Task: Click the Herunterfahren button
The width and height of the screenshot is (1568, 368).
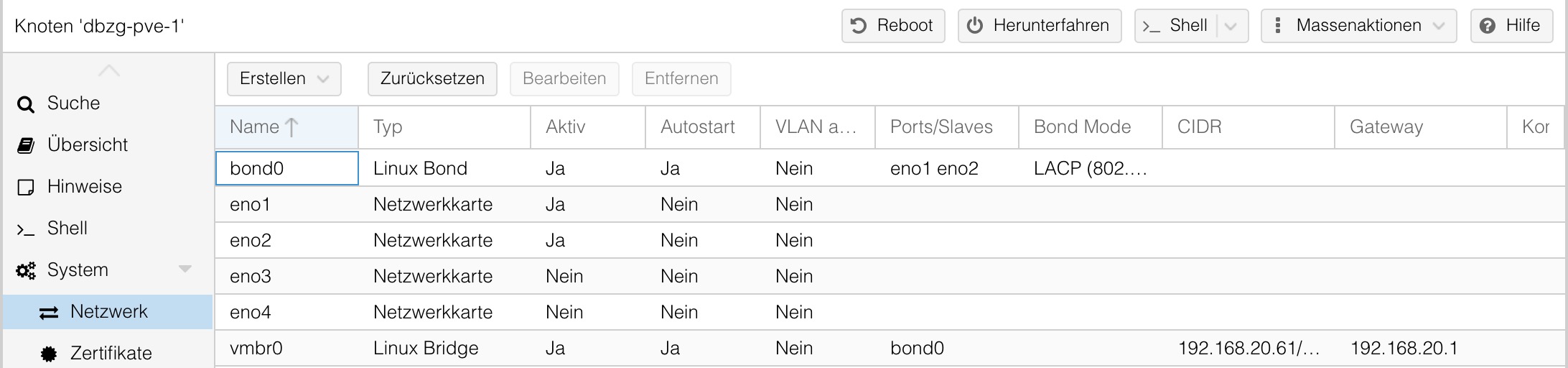Action: [x=1040, y=26]
